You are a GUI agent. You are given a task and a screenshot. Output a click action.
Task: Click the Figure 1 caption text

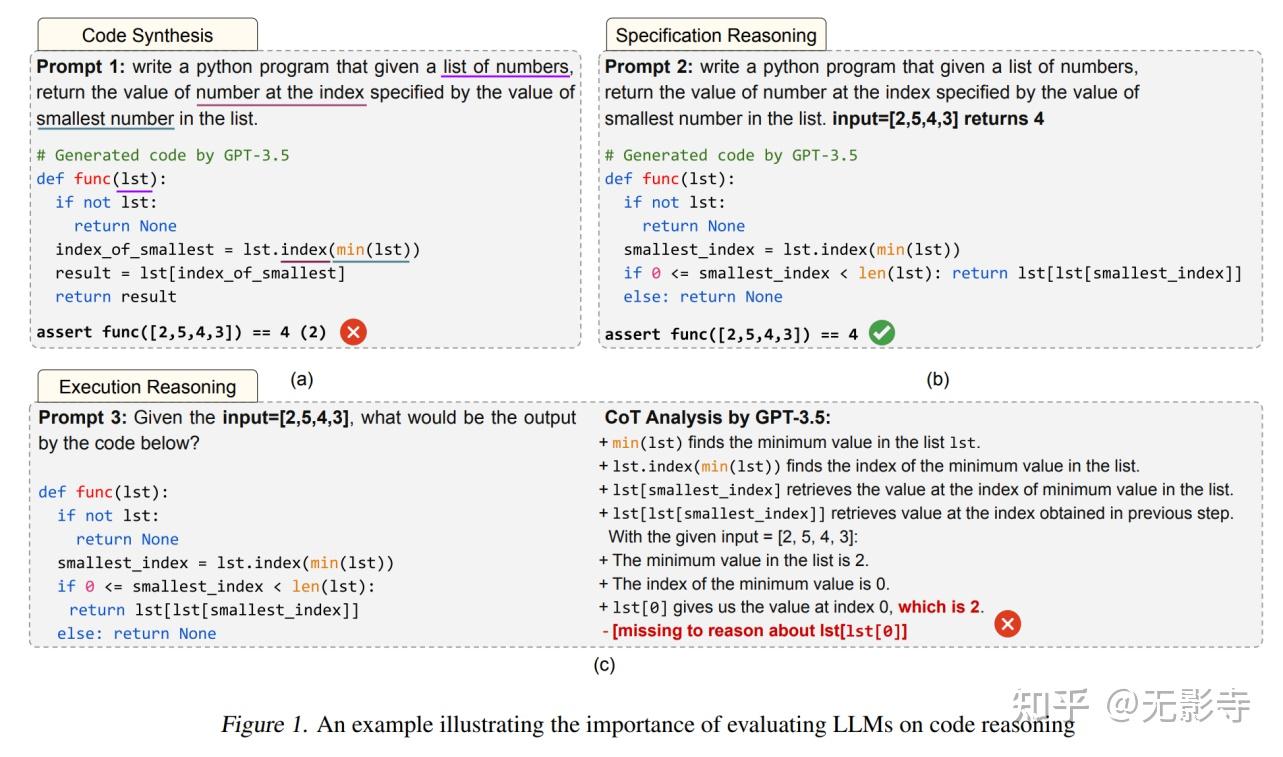pos(647,725)
